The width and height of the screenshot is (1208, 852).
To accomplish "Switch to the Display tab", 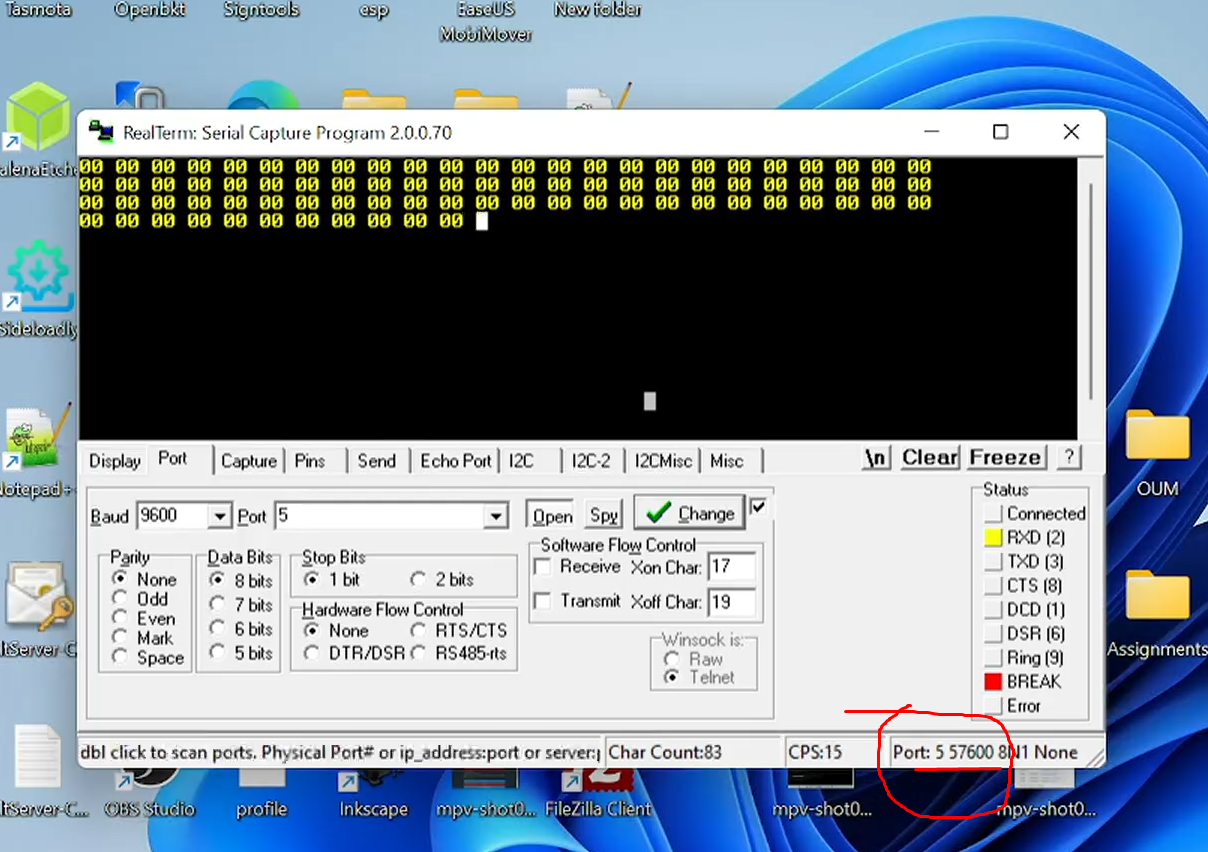I will click(115, 461).
